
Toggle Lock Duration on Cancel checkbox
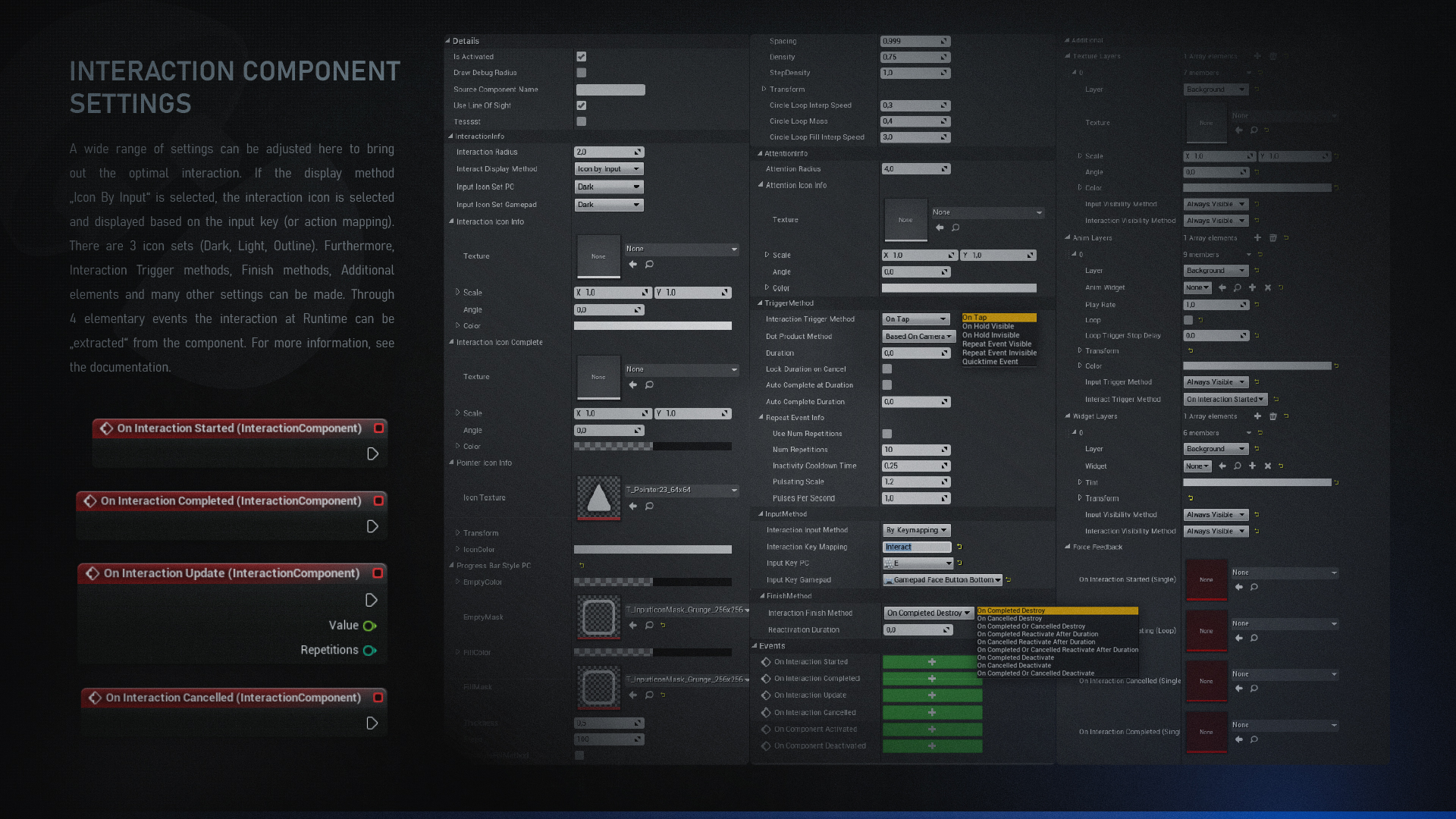(x=886, y=369)
